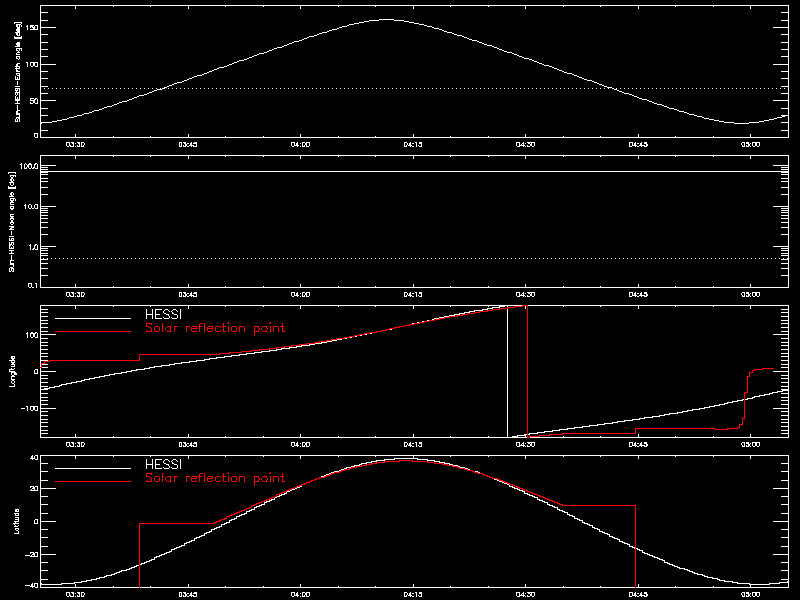Click 04:00 tick under Sun-HESSI-Noon plot
The image size is (800, 600).
300,294
